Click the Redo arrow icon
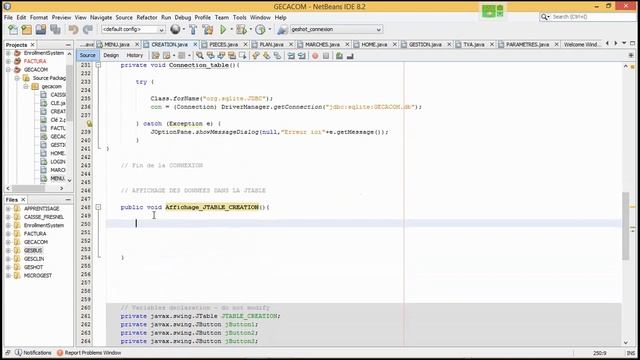This screenshot has height=360, width=640. click(x=88, y=29)
